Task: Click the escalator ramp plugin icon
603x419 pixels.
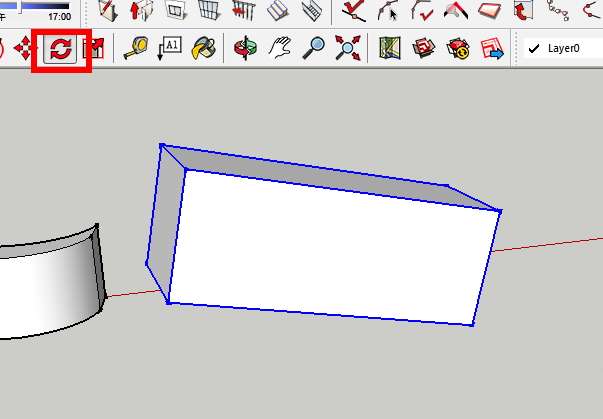Action: [x=312, y=11]
